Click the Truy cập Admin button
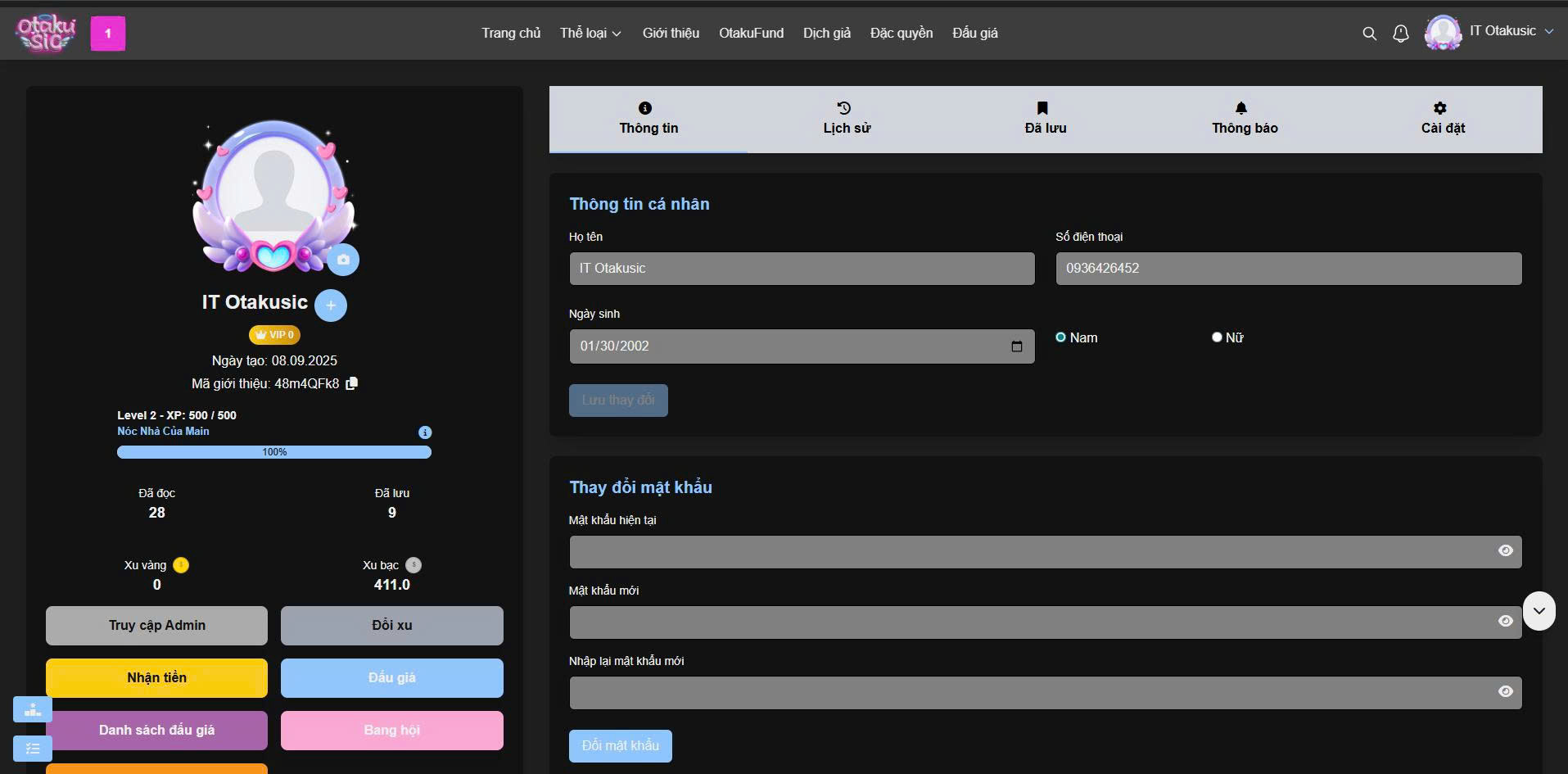This screenshot has width=1568, height=774. (156, 626)
